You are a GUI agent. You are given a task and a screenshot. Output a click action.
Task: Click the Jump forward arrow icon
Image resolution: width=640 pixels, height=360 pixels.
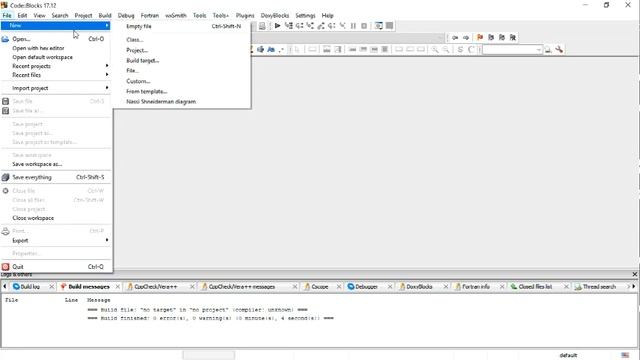click(x=466, y=38)
